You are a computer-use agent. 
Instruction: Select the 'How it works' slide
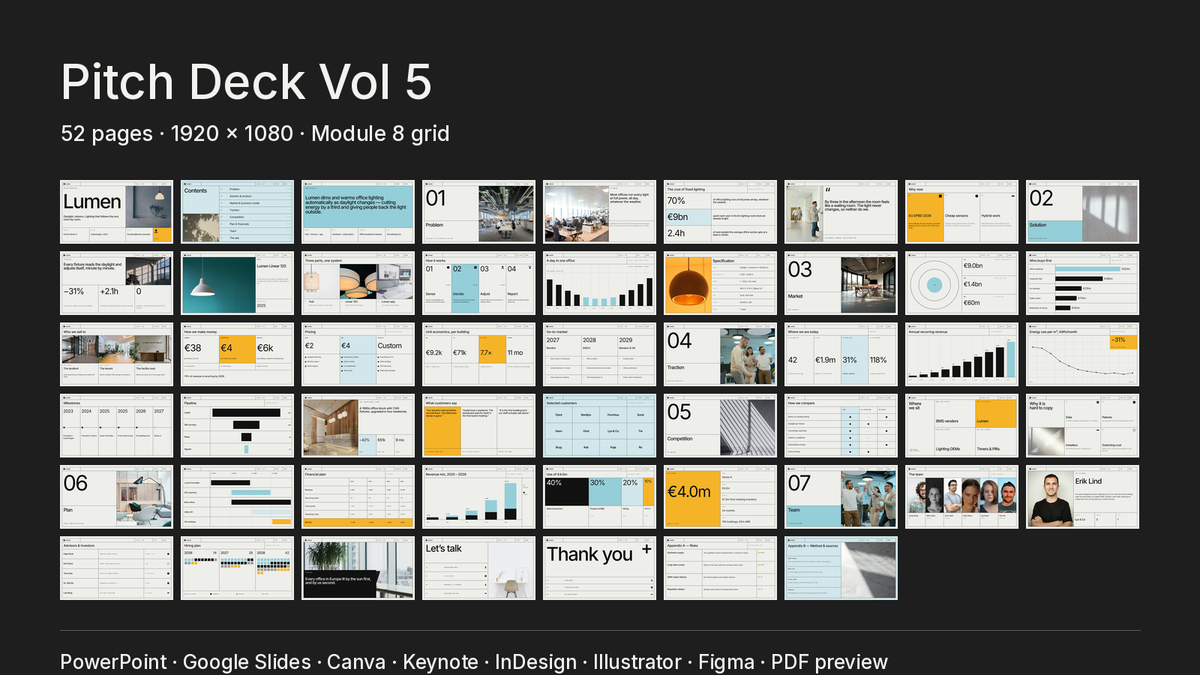pos(479,283)
